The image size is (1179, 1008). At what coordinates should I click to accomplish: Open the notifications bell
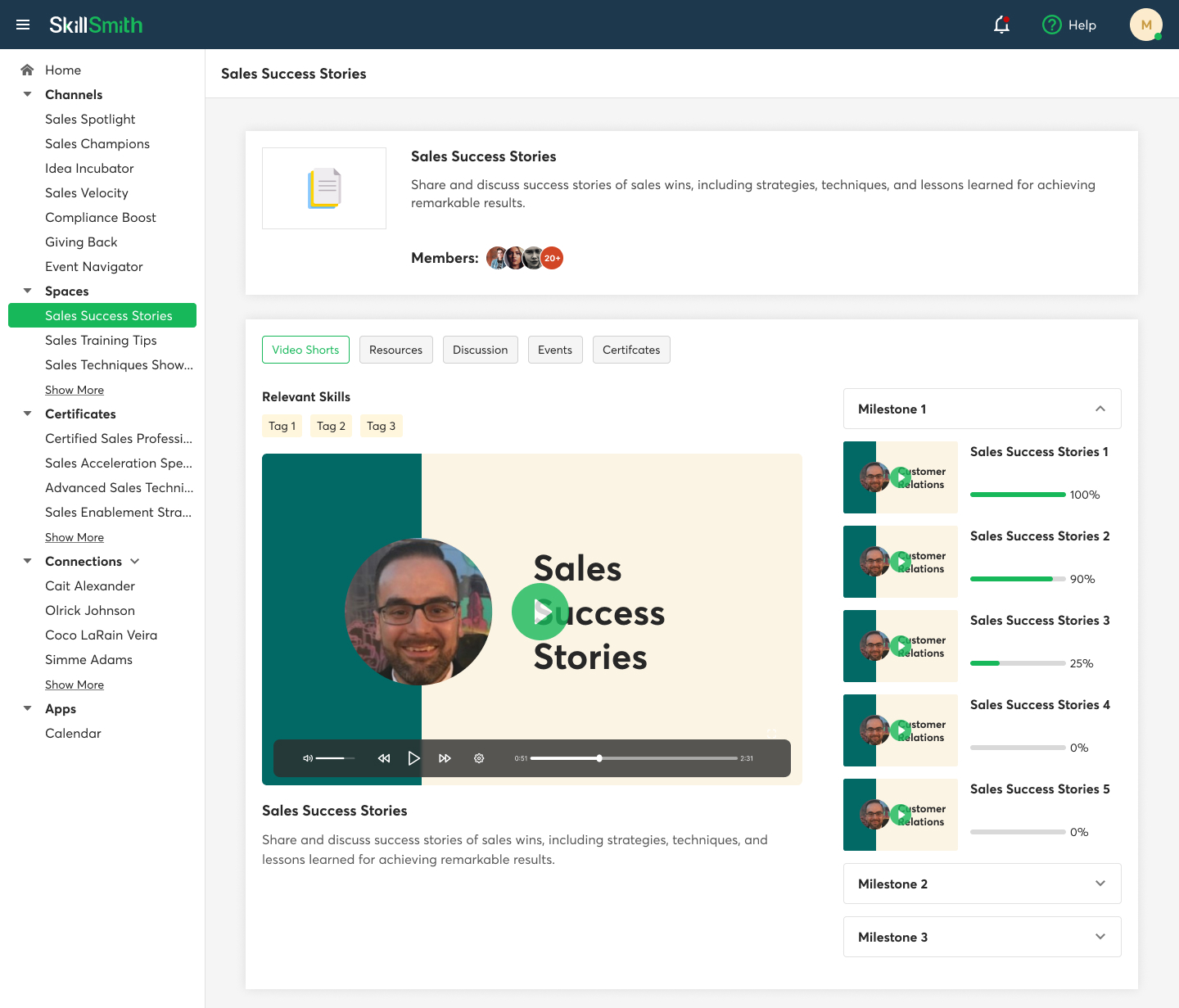coord(1001,25)
